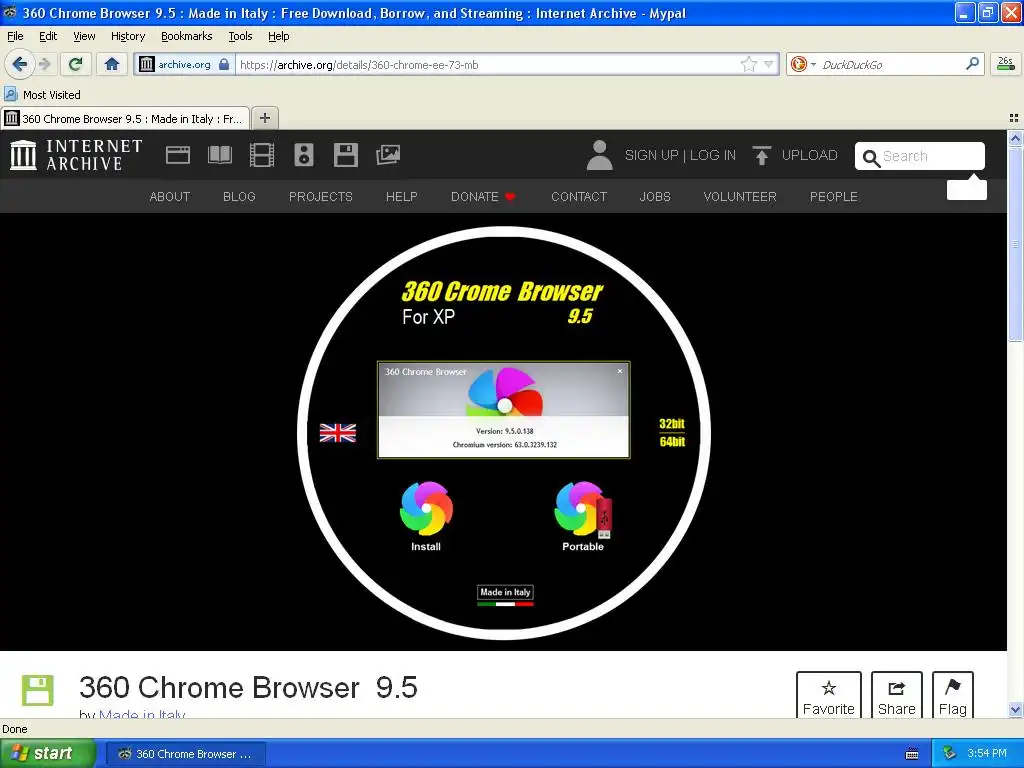Open the Edit menu
1024x768 pixels.
[48, 37]
